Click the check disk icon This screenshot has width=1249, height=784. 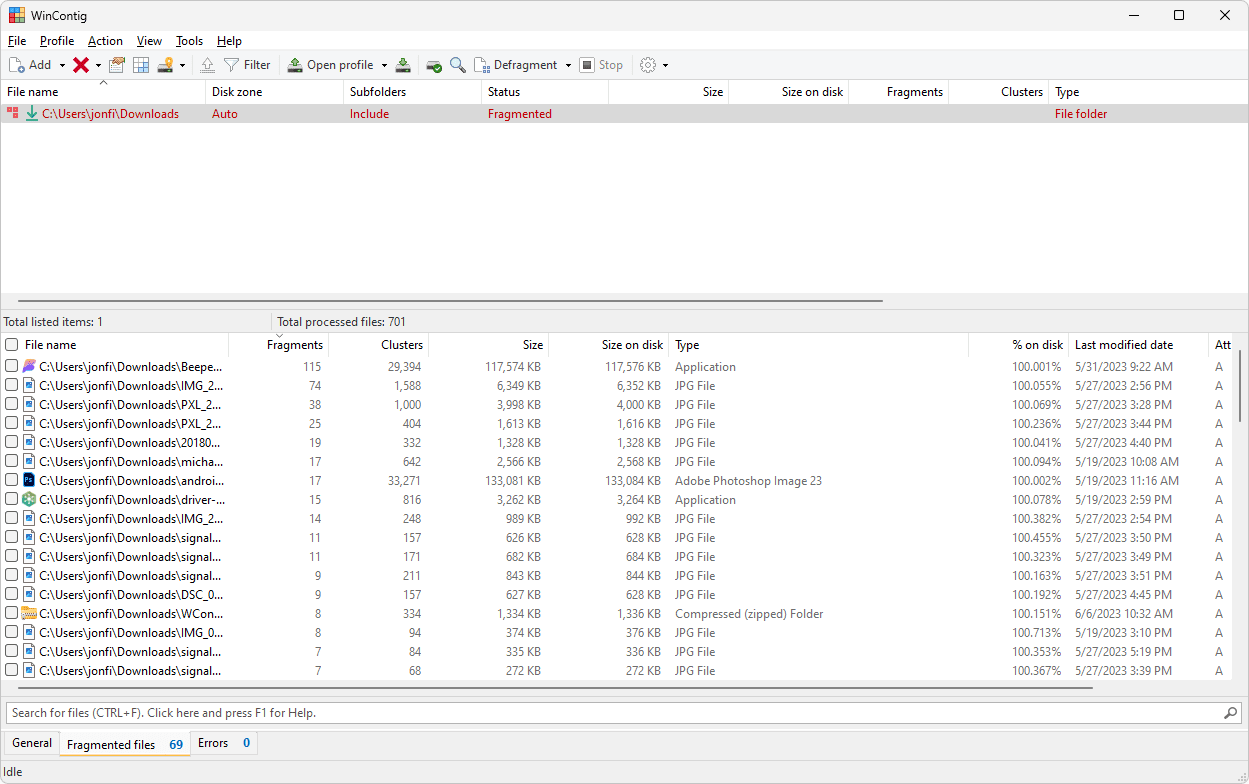tap(434, 65)
